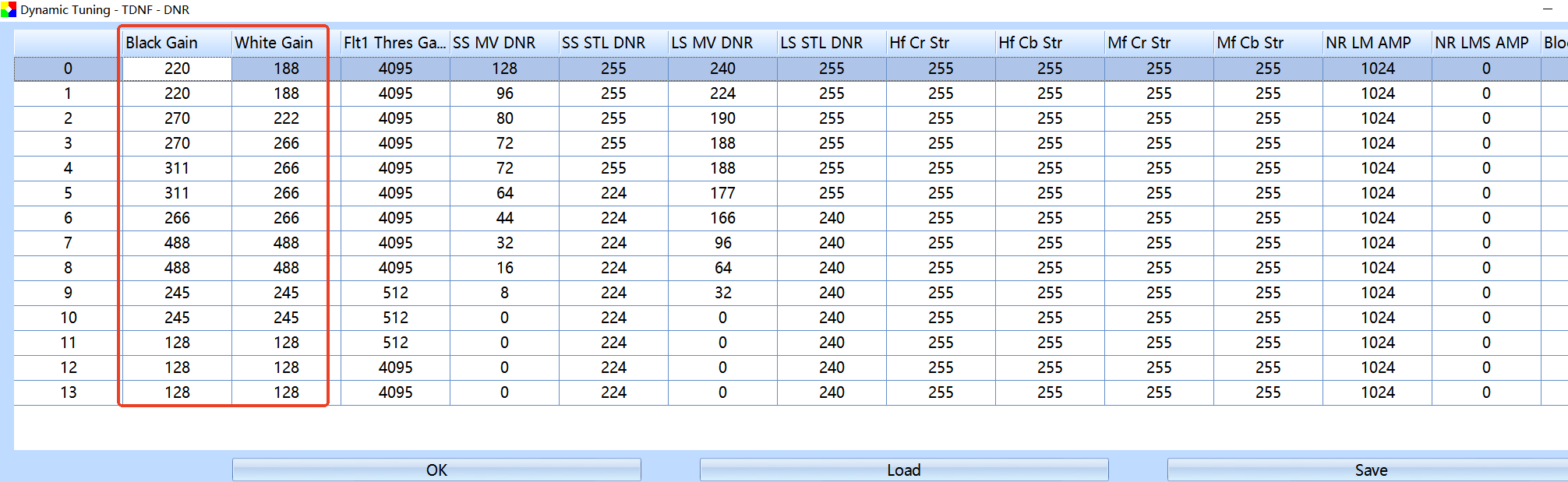Click the SS MV DNR column header
Screen dimensions: 1568x482
click(503, 43)
